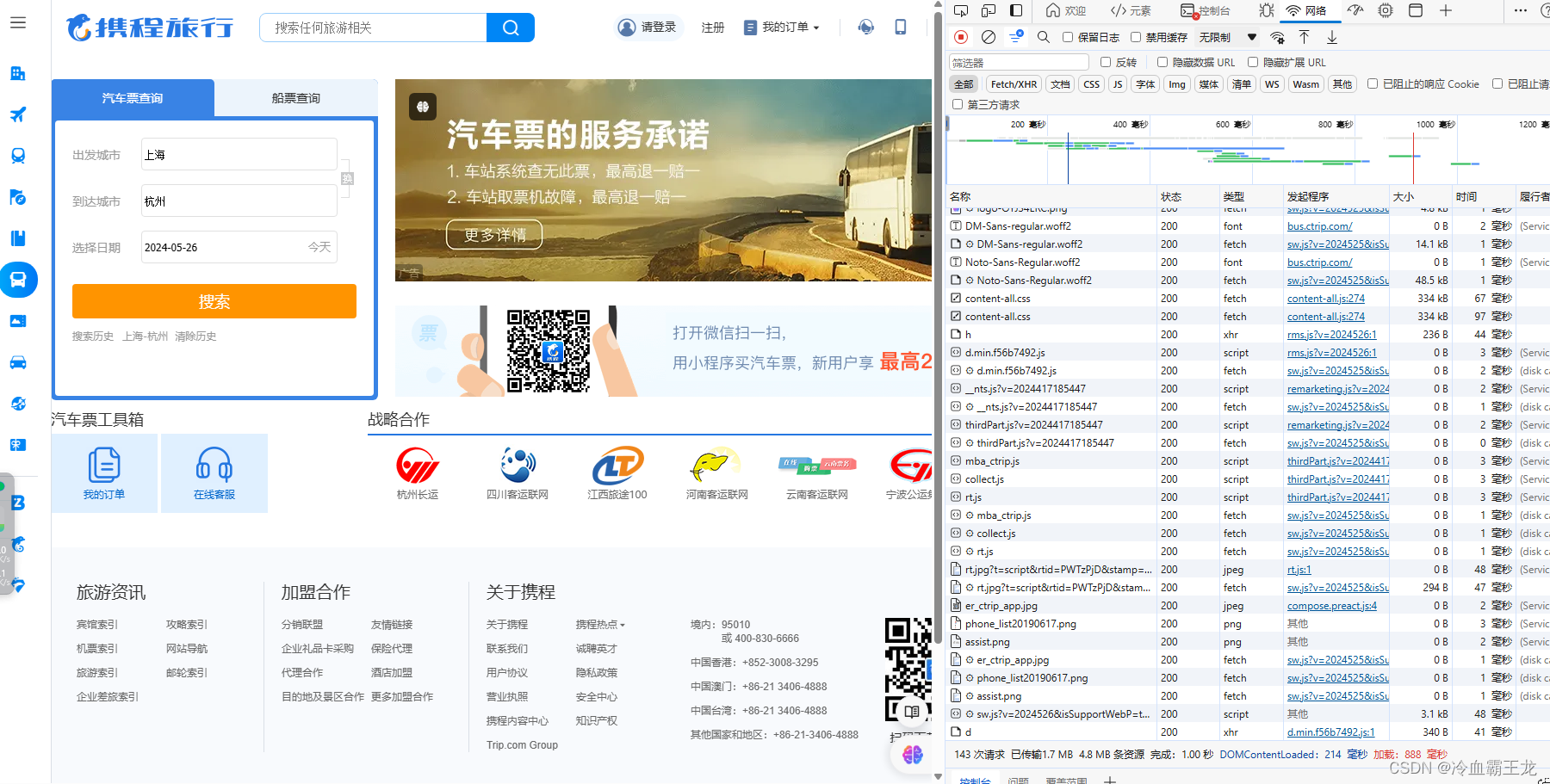The image size is (1550, 784).
Task: Open the 控制台 DevTools tab
Action: [x=1205, y=10]
